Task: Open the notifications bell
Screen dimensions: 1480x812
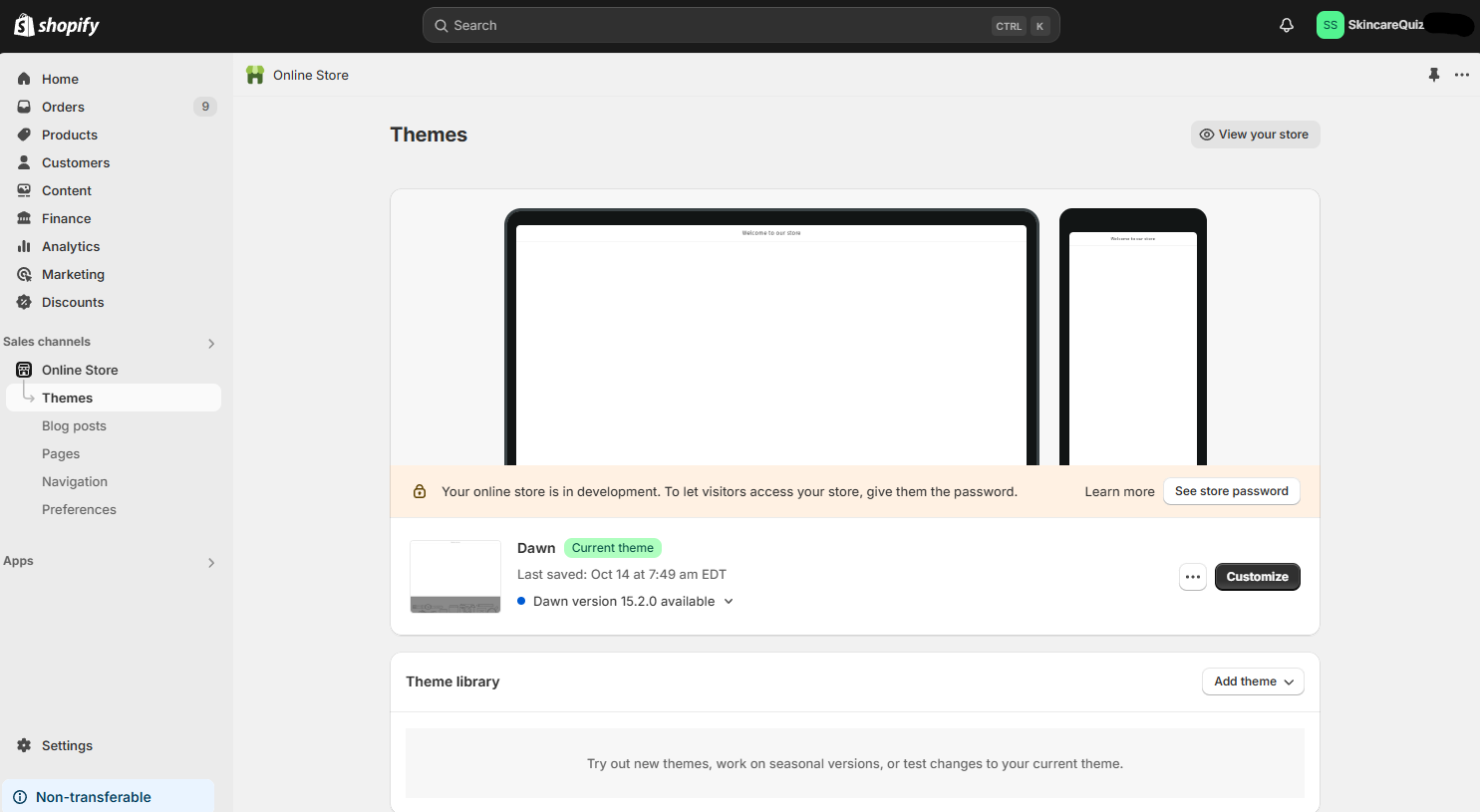Action: tap(1287, 25)
